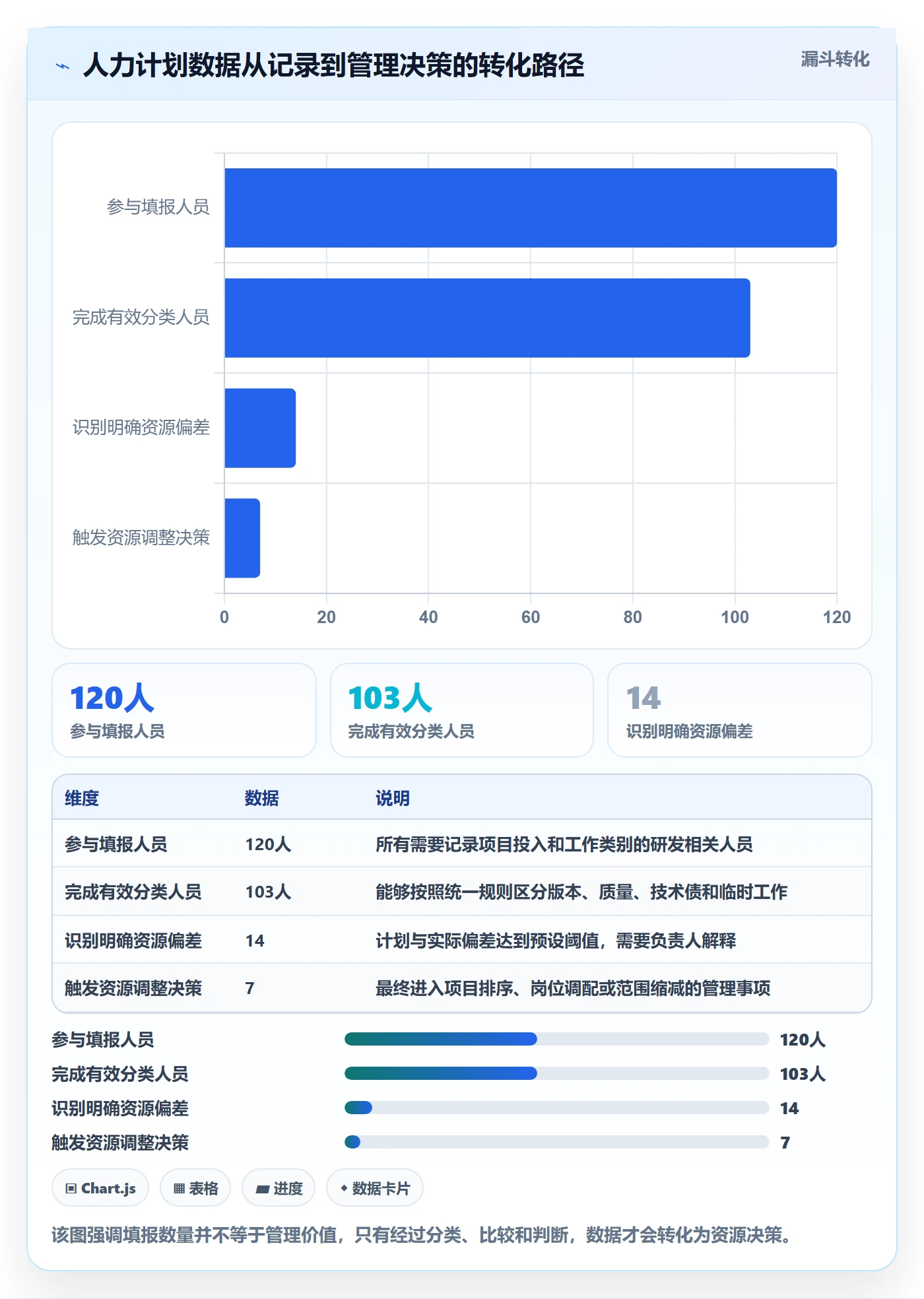Select the 103人 完成有效分类人员 stat card
Screen dimensions: 924x1299
462,710
